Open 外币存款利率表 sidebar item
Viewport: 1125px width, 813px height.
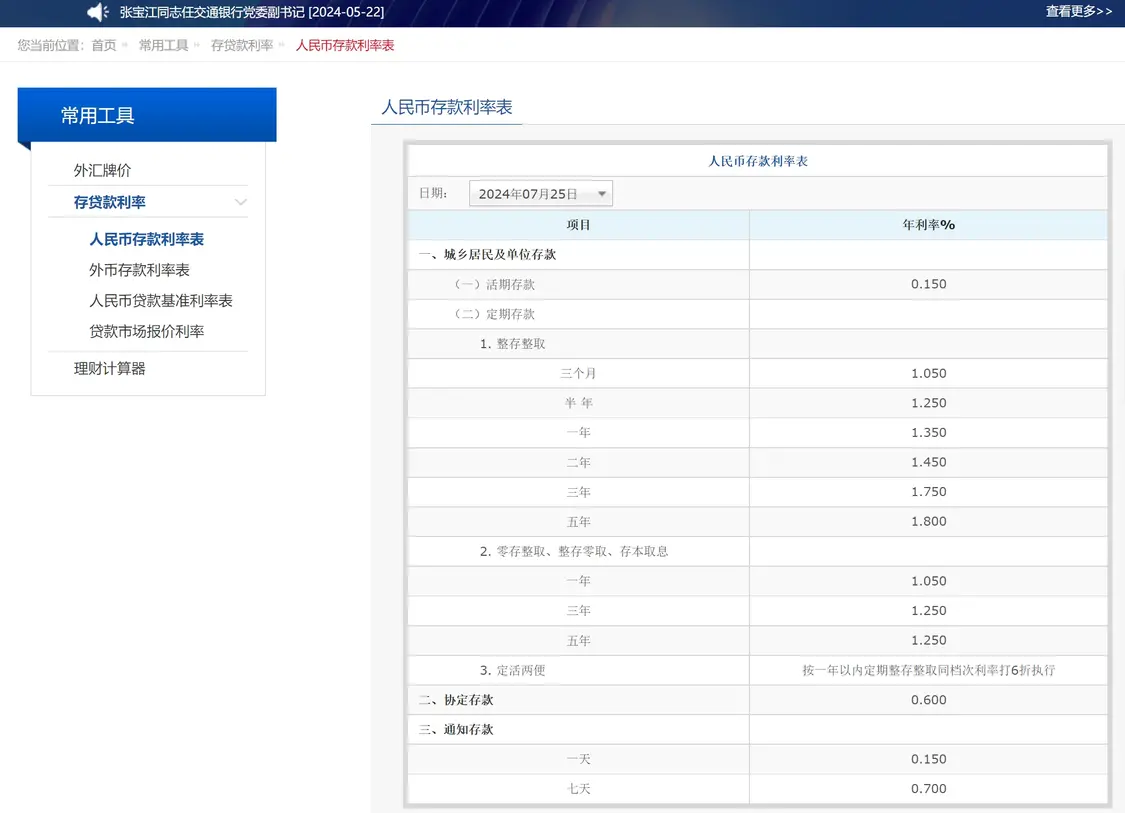tap(139, 270)
